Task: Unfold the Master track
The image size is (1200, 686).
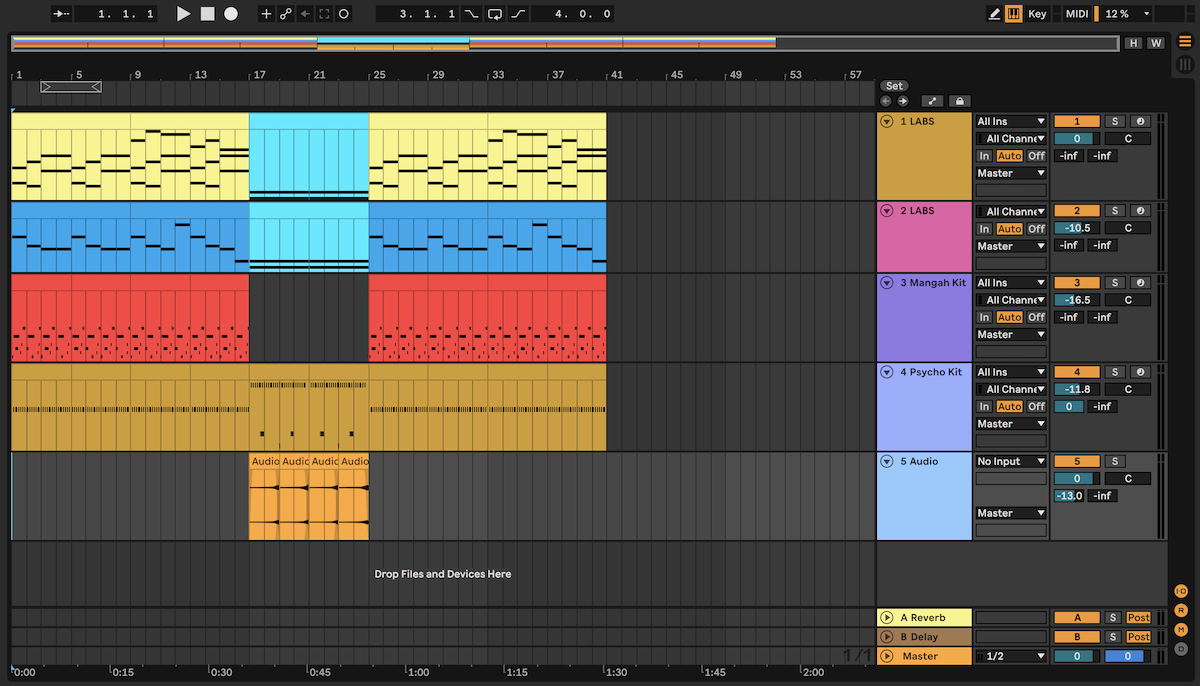Action: [886, 656]
